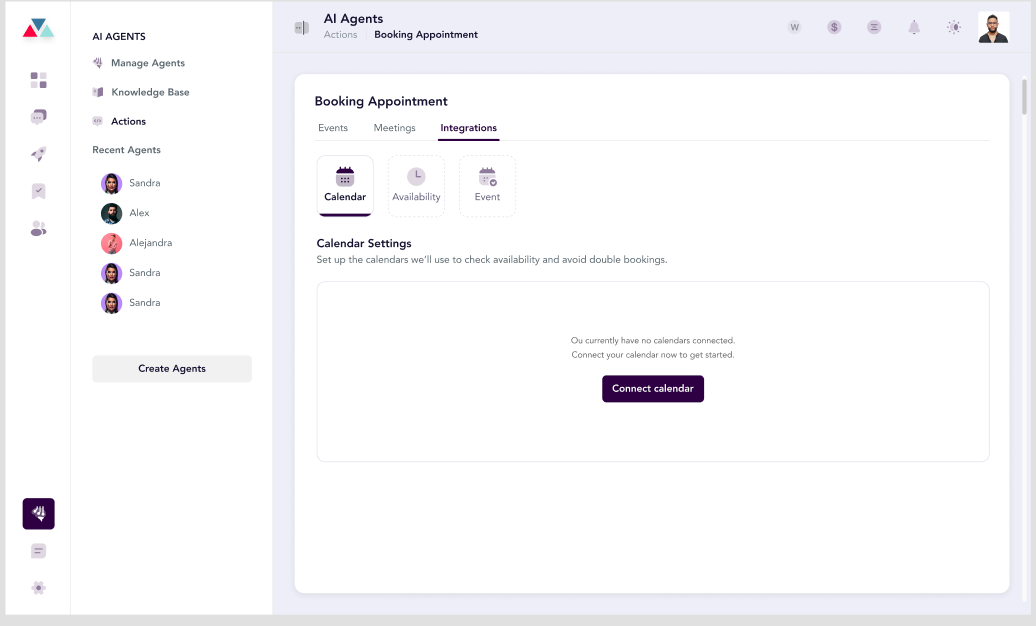Click the Manage Agents sparkle icon

tap(98, 63)
